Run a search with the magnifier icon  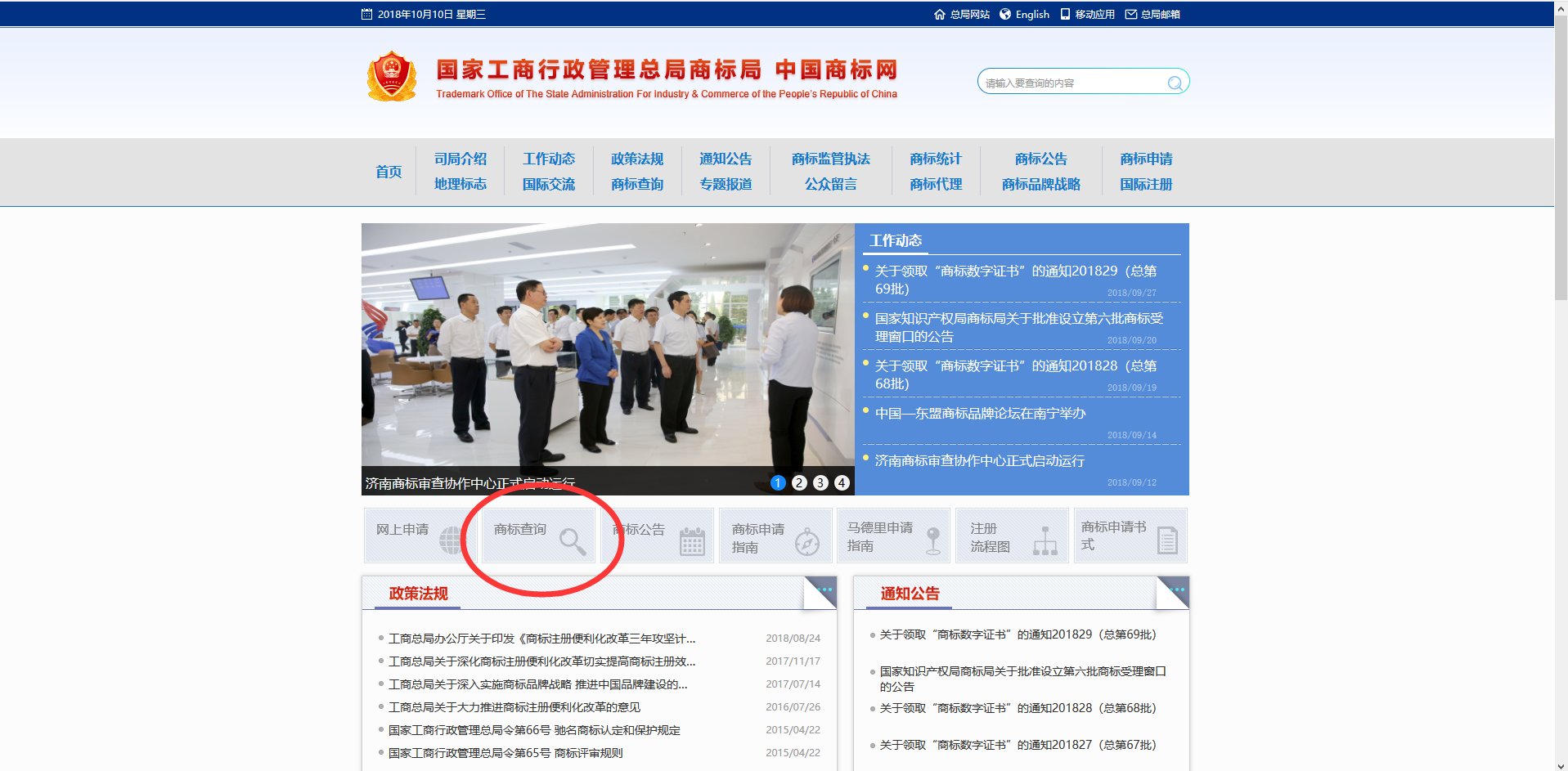click(x=1175, y=82)
